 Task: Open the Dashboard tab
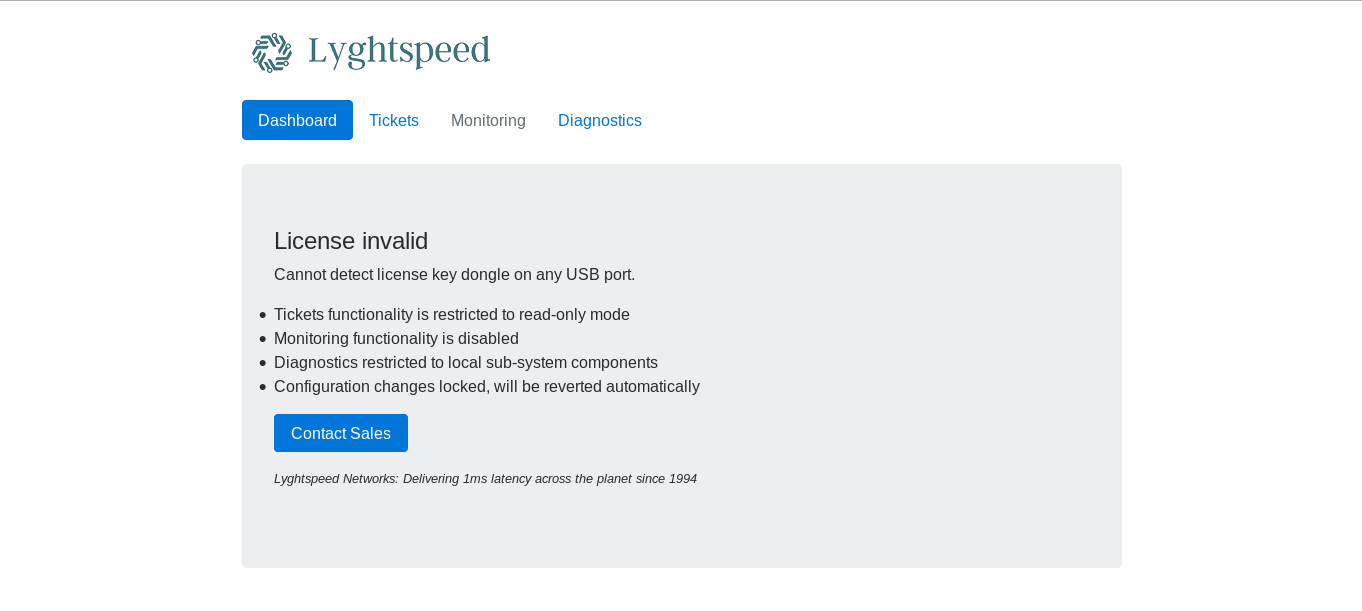coord(297,120)
